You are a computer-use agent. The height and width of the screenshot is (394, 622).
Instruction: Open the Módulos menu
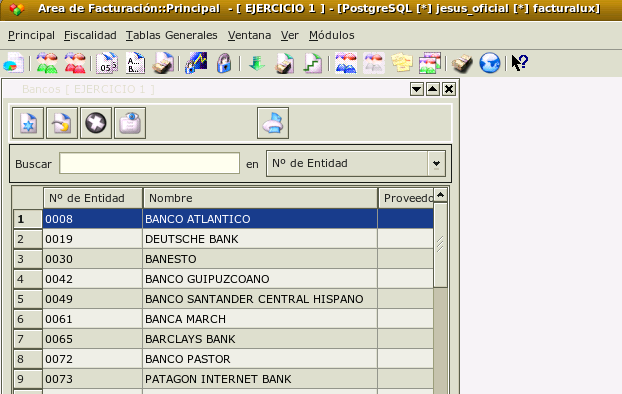[x=332, y=35]
